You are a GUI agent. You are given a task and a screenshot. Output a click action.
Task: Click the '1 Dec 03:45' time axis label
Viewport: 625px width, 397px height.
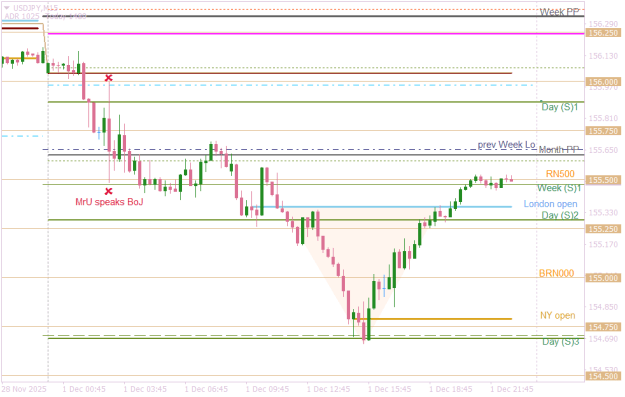[145, 389]
